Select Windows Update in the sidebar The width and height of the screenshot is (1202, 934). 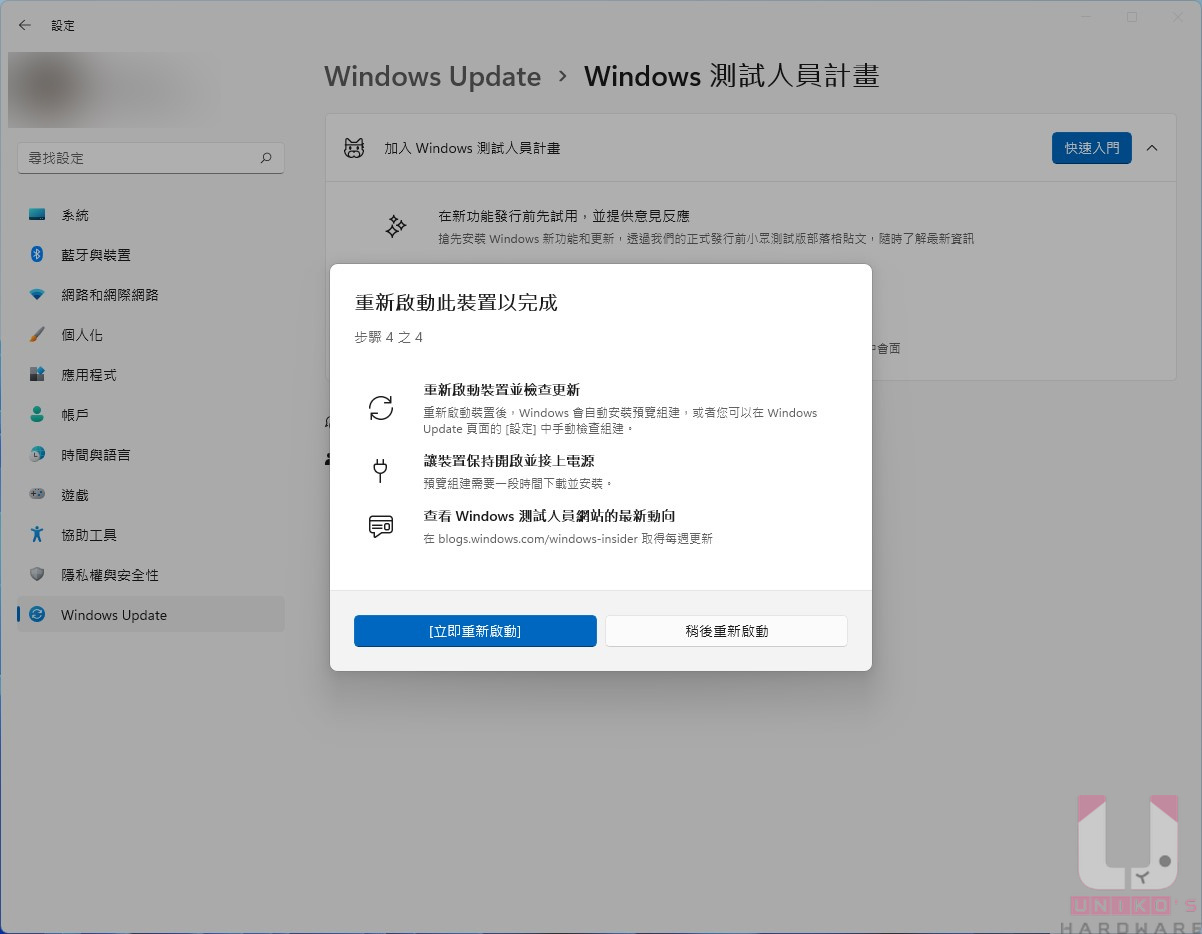[x=151, y=615]
